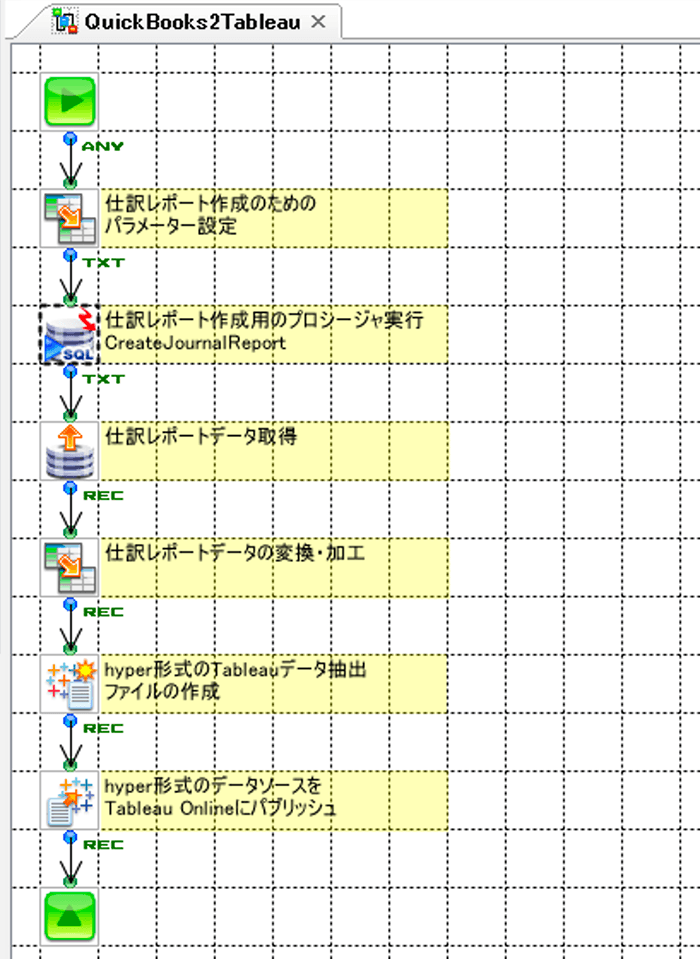This screenshot has height=959, width=700.
Task: Click the 仕訳レポートデータ取得 comment label
Action: (274, 451)
